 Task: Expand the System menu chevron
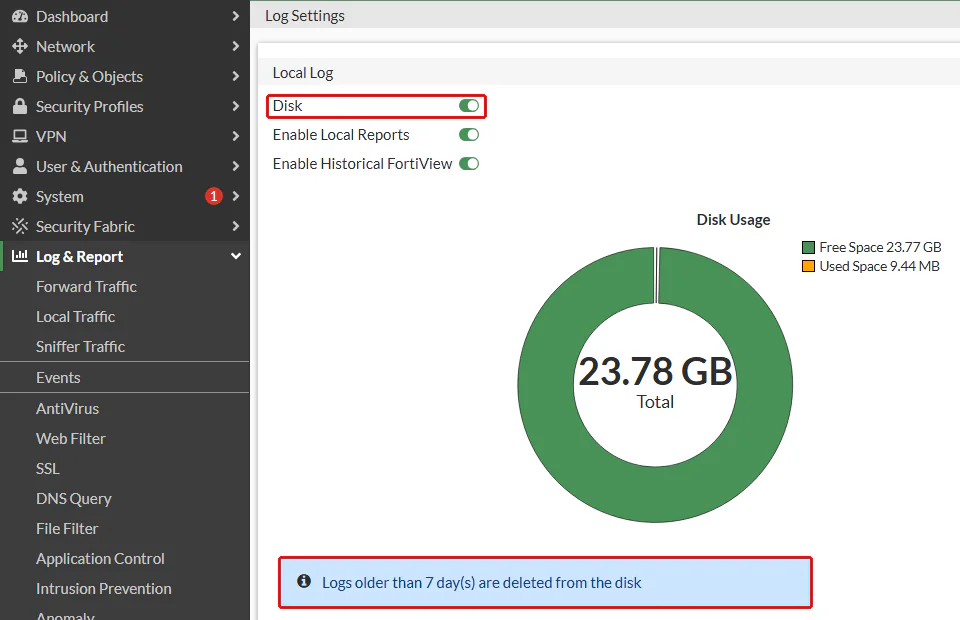[236, 196]
